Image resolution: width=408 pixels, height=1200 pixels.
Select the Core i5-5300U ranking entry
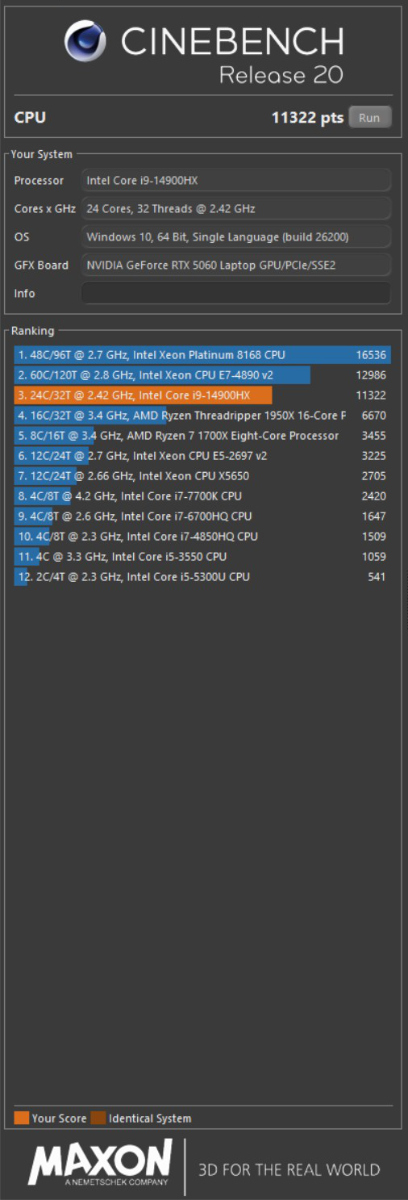[202, 577]
